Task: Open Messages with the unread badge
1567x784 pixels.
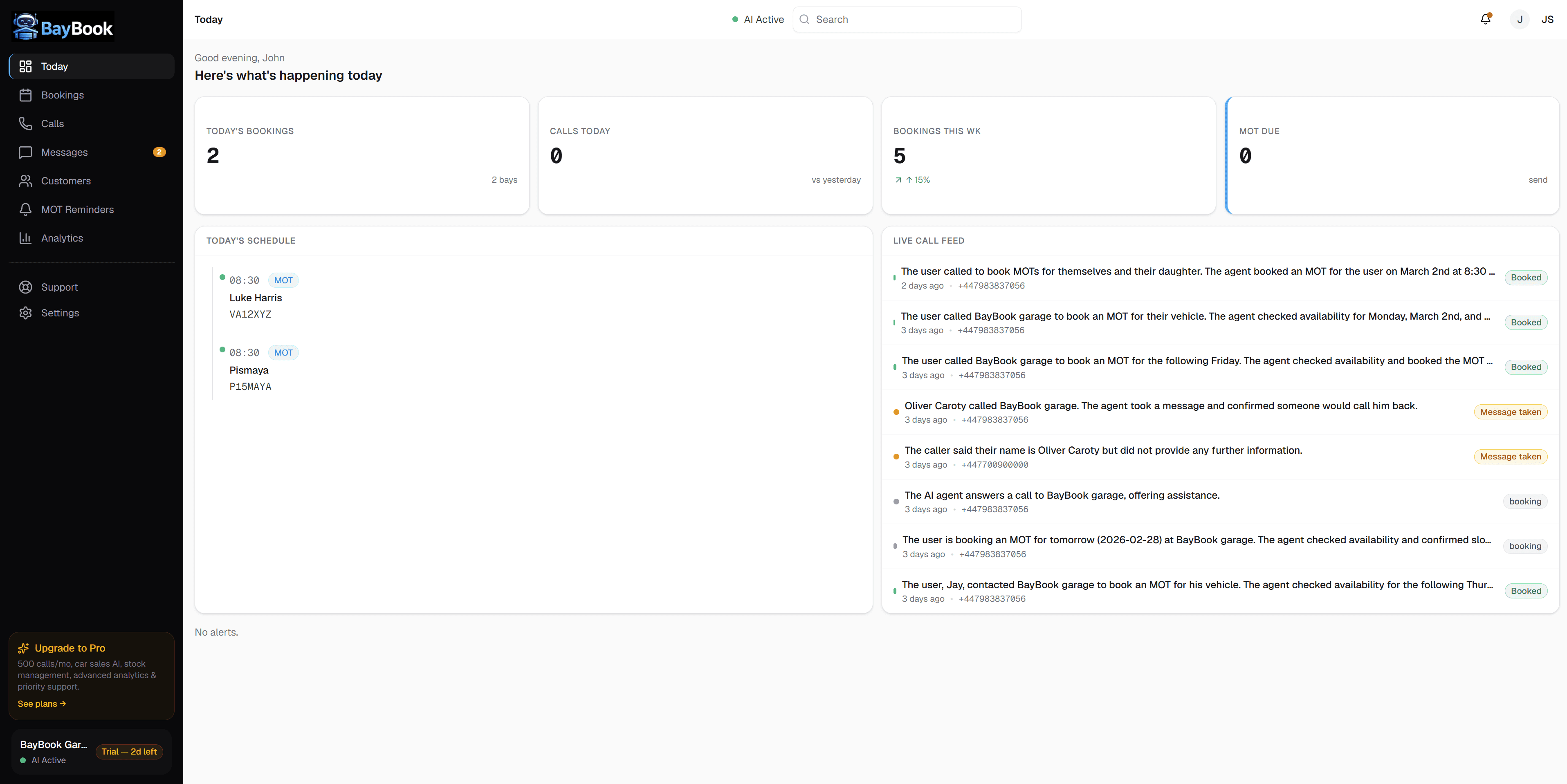Action: pos(65,152)
